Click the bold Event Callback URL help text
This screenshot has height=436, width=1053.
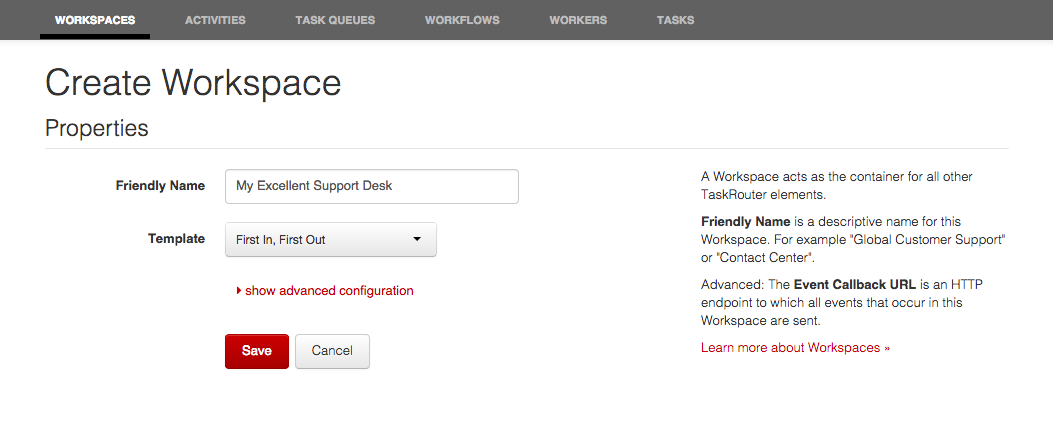[854, 285]
